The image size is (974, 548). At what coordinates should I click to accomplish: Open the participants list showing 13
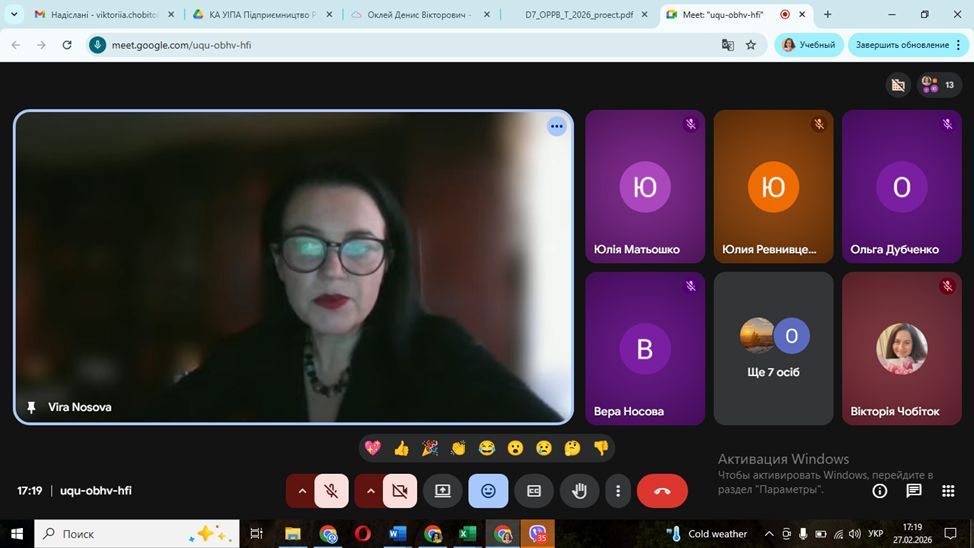tap(938, 85)
